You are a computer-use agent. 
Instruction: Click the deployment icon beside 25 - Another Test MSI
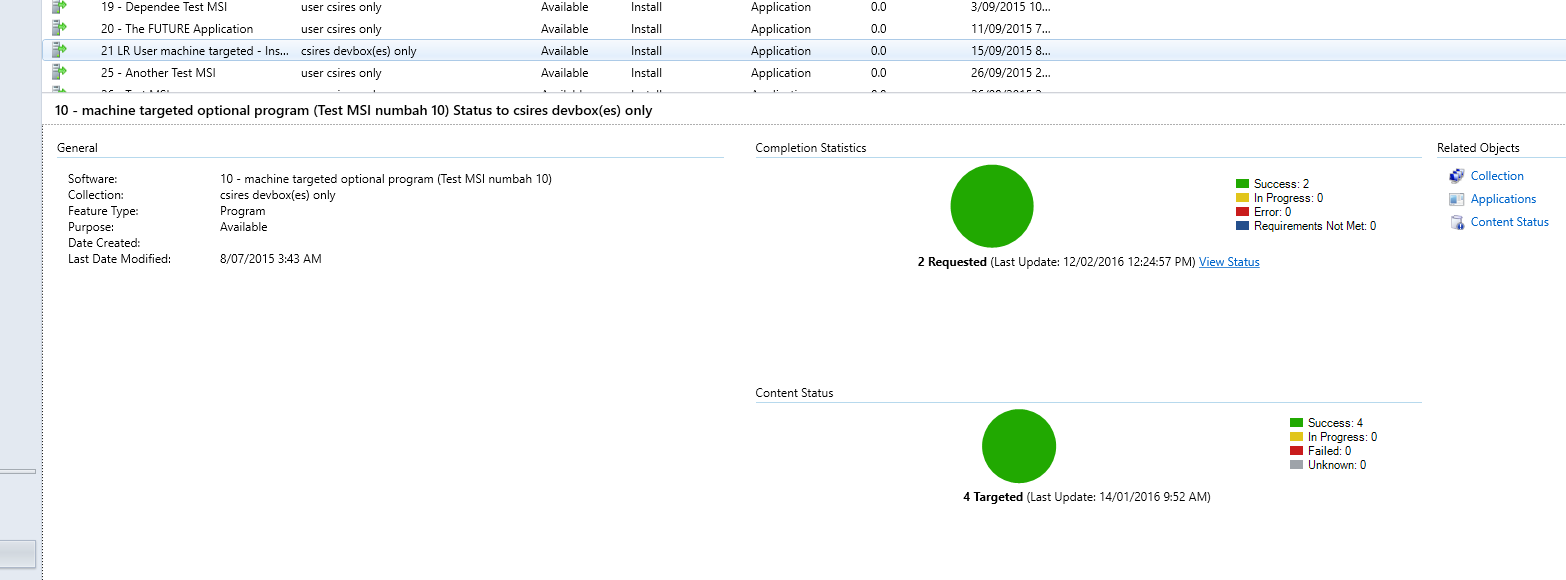click(59, 72)
